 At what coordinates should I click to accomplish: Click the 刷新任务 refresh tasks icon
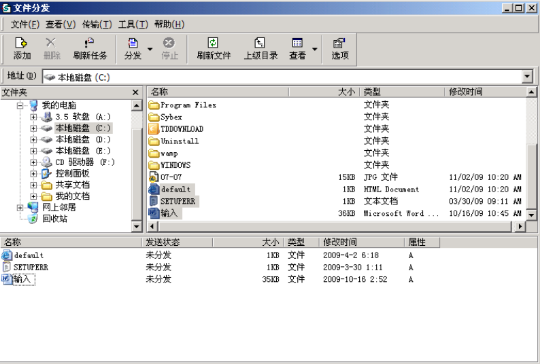coord(90,43)
